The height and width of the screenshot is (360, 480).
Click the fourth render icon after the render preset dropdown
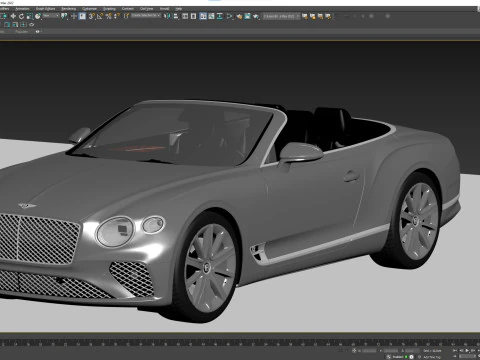(x=328, y=16)
